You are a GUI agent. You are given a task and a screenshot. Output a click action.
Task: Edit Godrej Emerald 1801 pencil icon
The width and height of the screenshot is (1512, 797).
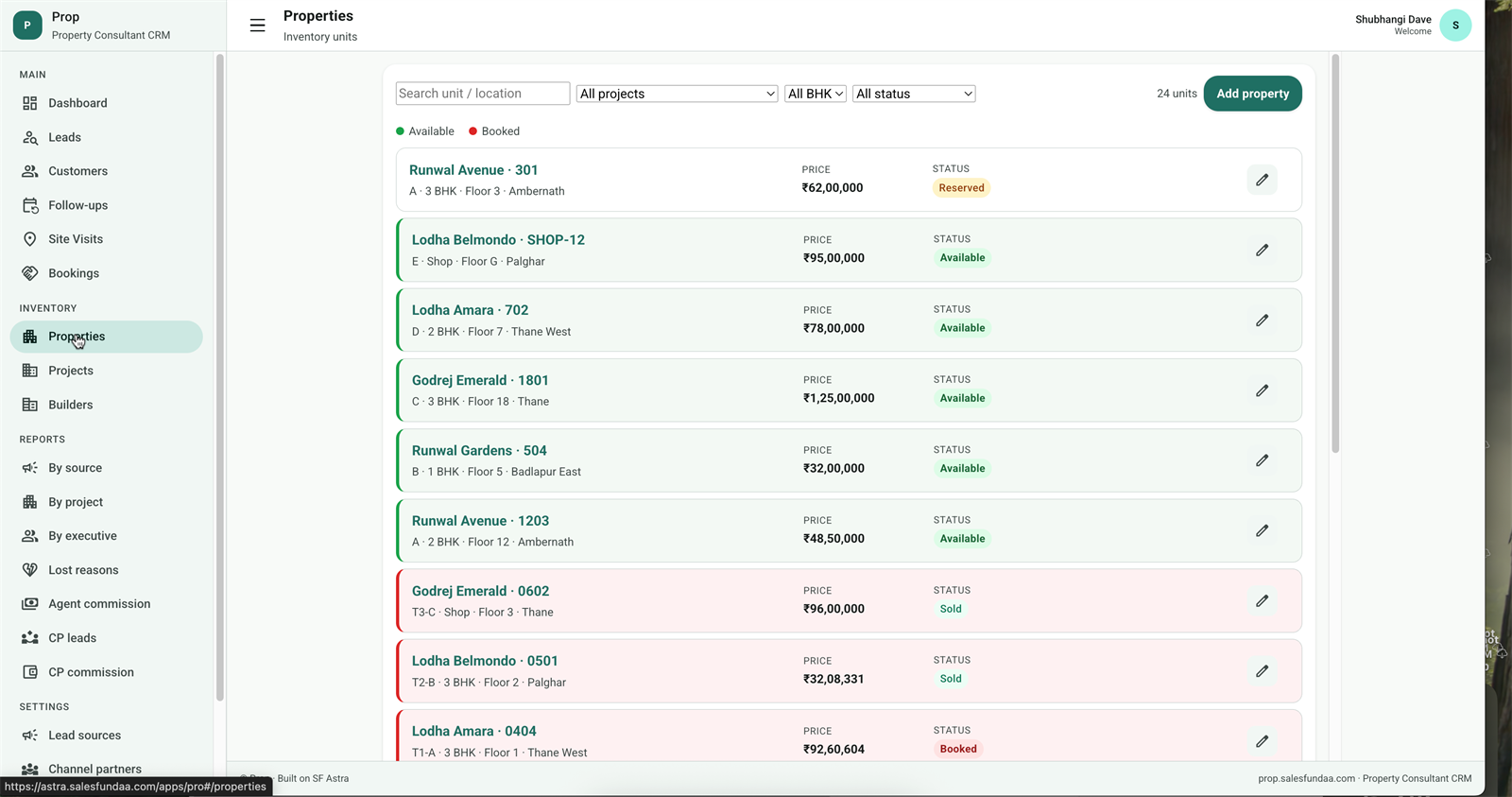1262,390
